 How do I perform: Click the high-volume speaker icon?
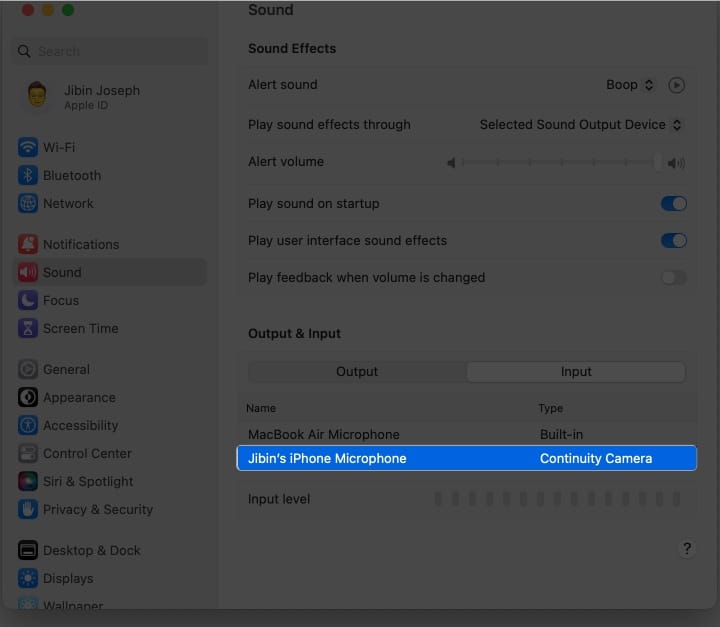coord(676,163)
